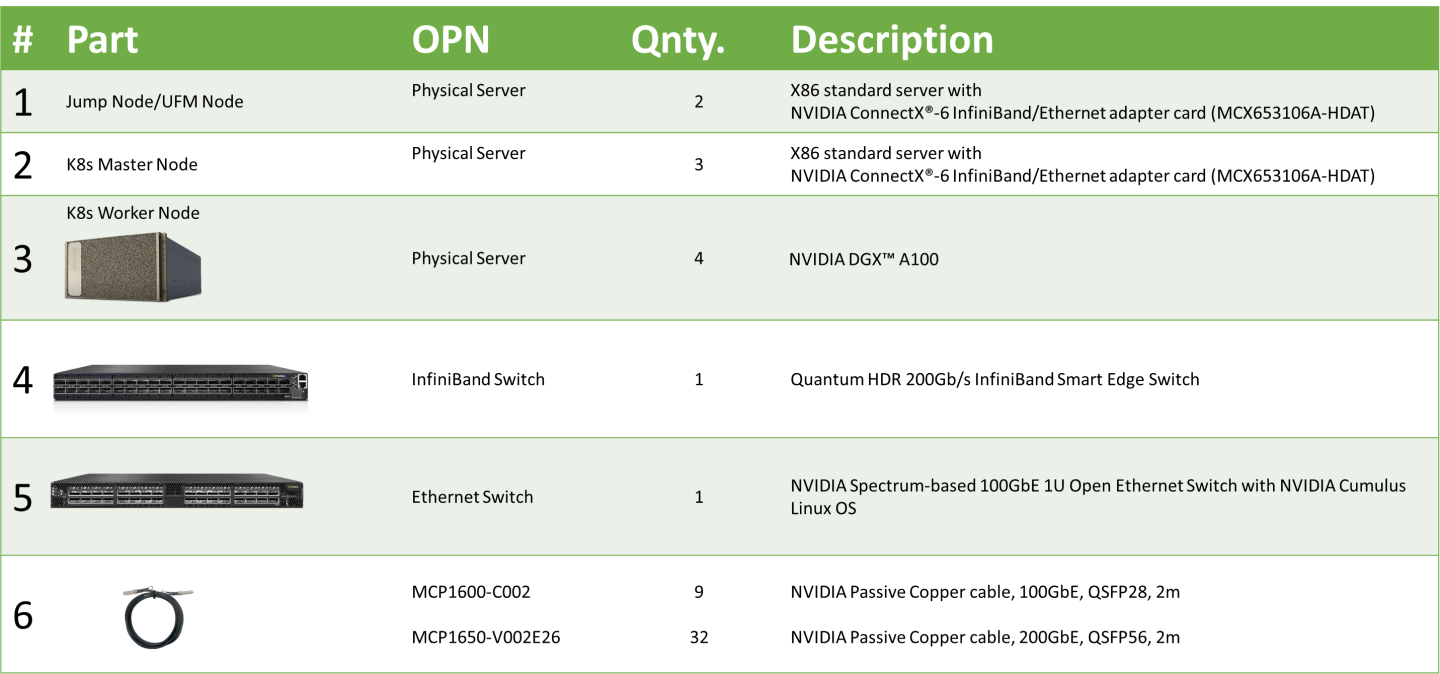Select the Ethernet Switch OPN text

tap(472, 497)
